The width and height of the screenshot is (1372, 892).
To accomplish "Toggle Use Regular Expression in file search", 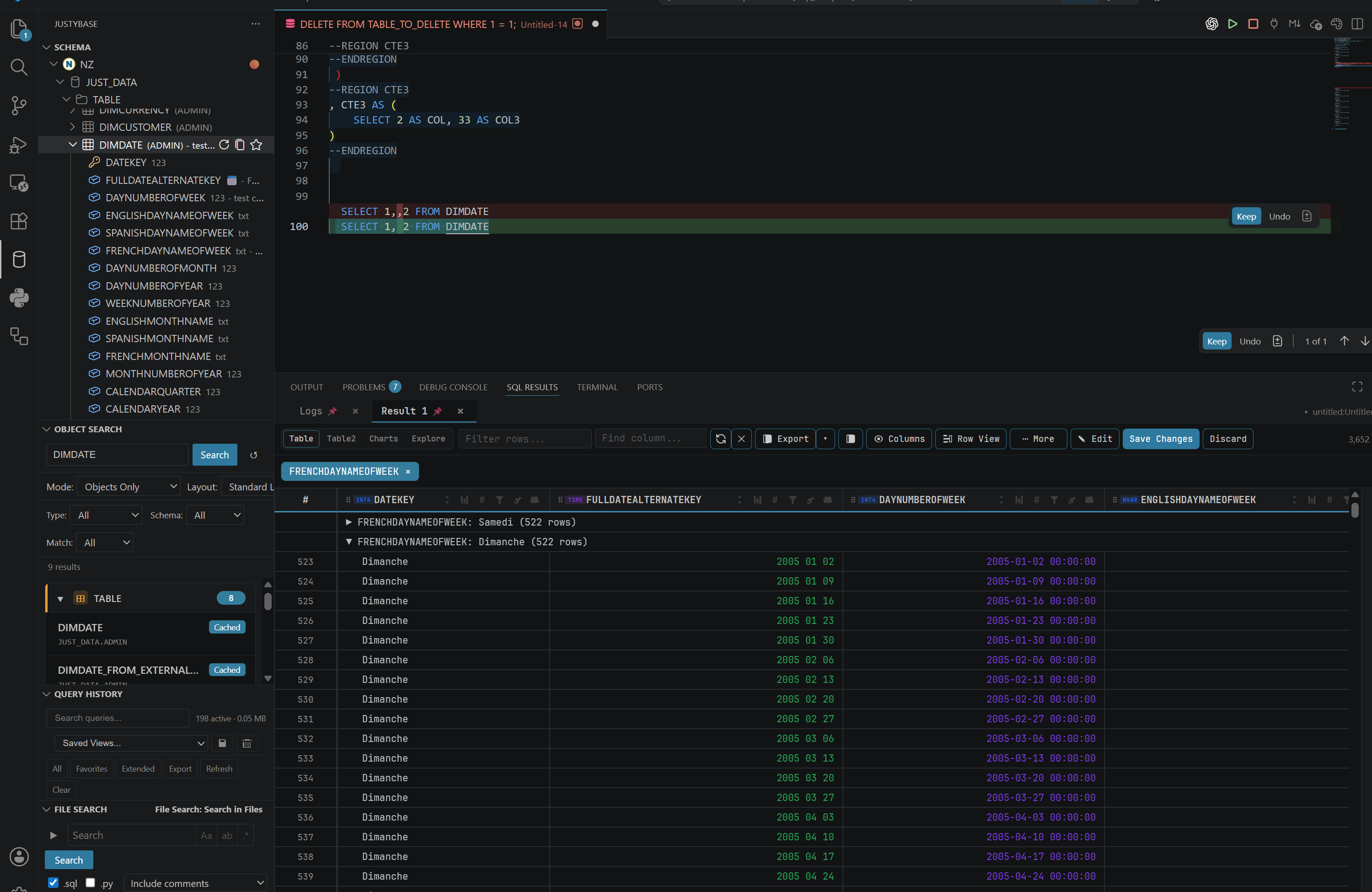I will point(246,835).
